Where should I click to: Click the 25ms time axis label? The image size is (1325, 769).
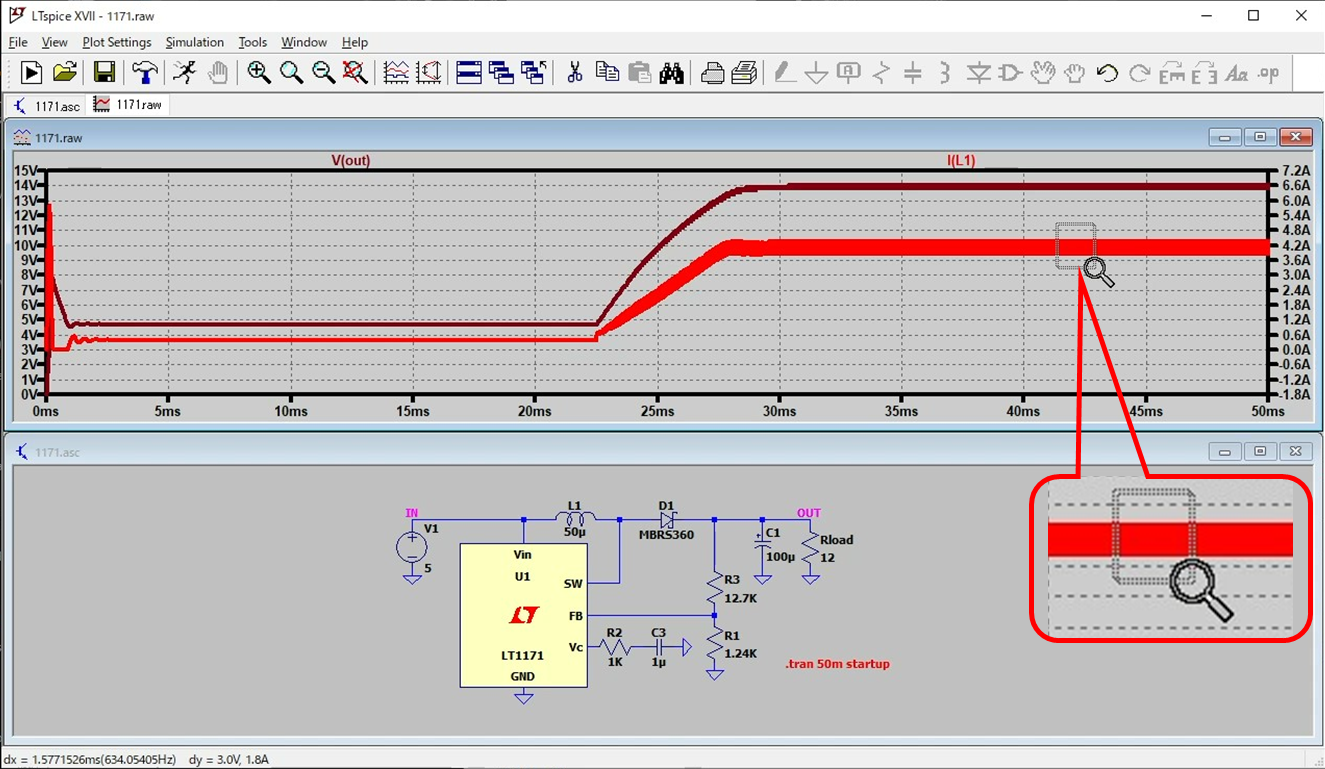[x=657, y=411]
